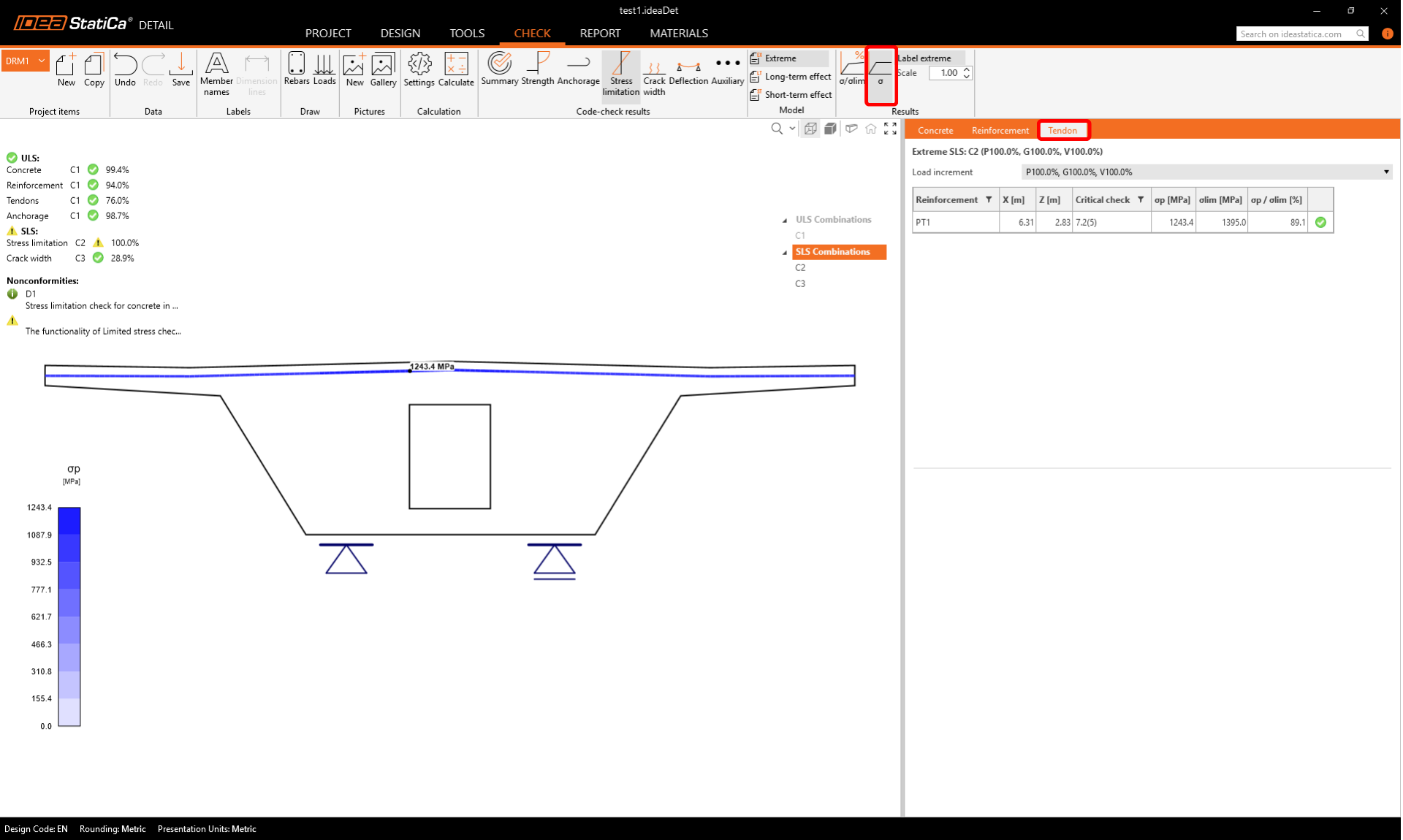Open the Anchorage check results

coord(578,69)
